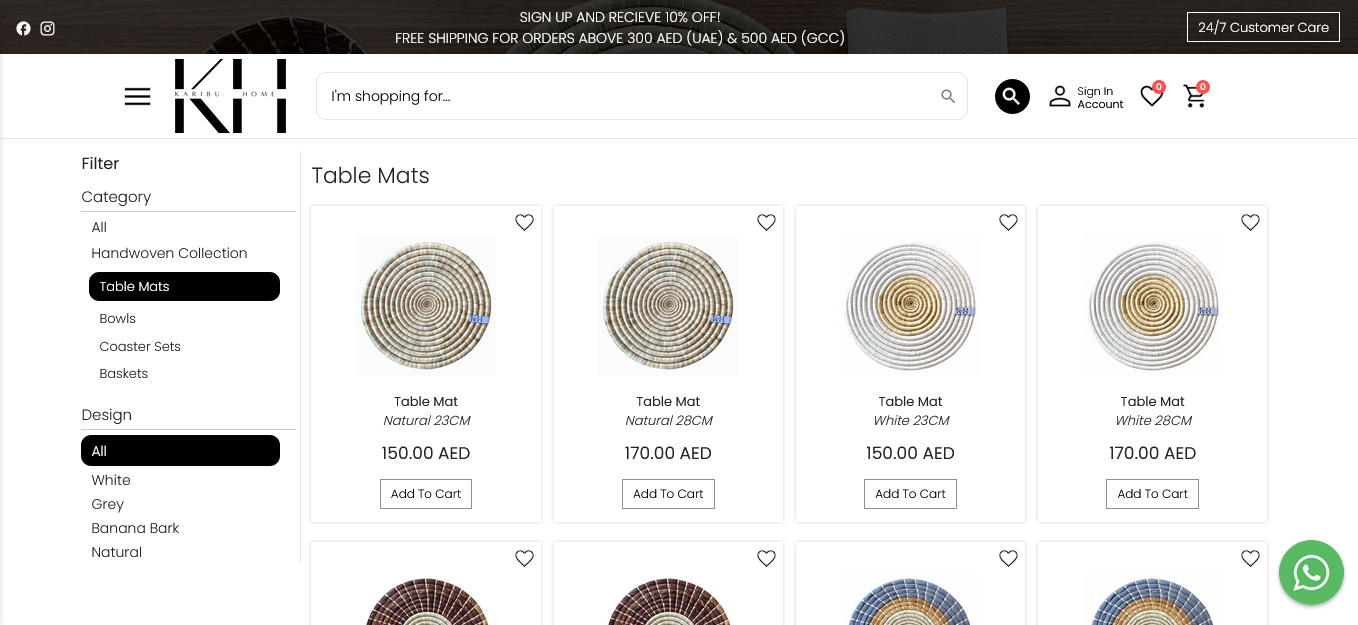Favorite the Natural 23CM table mat
Screen dimensions: 1358x625
tap(524, 222)
